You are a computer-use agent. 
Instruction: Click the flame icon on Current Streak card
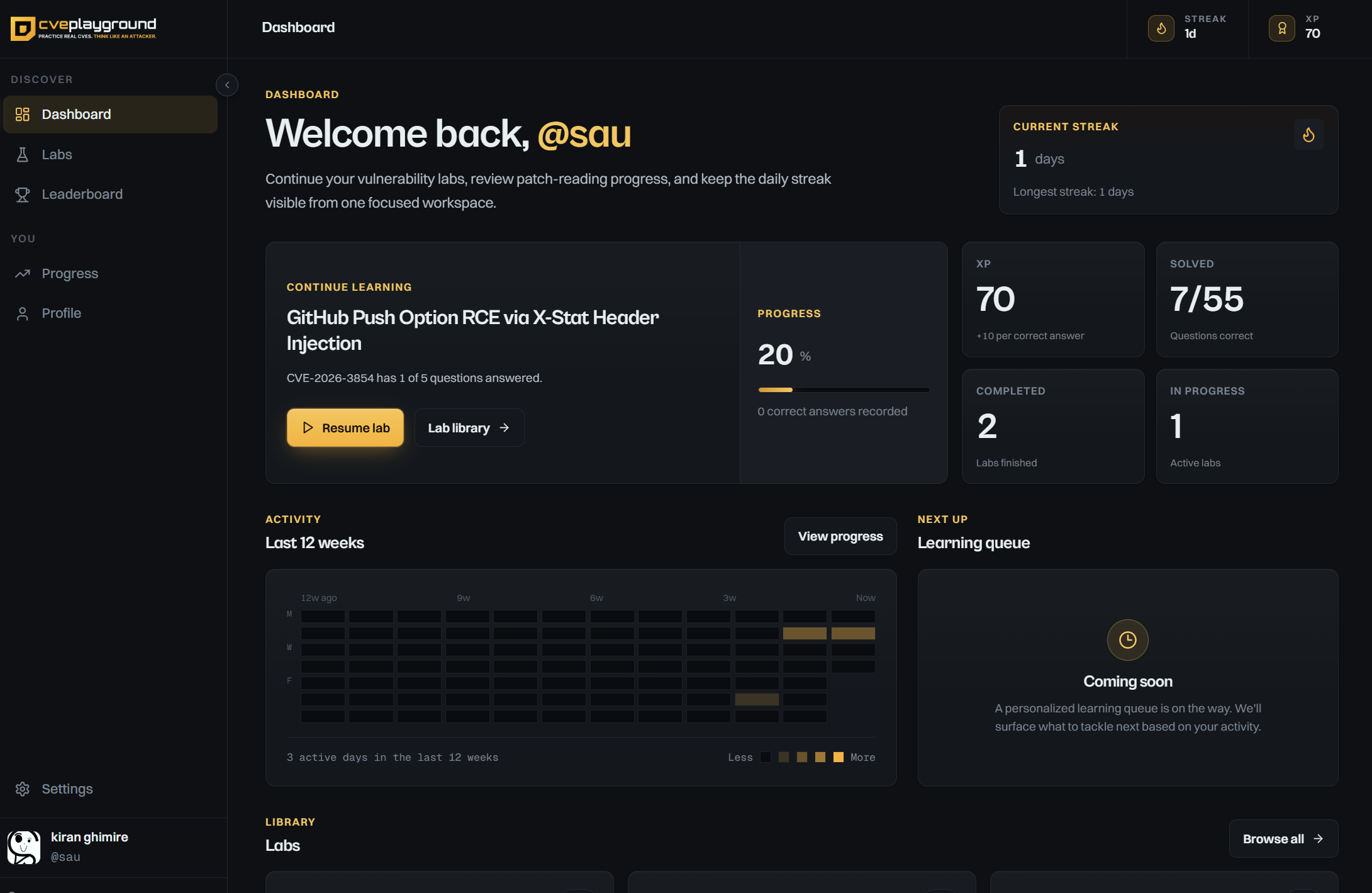click(x=1309, y=135)
